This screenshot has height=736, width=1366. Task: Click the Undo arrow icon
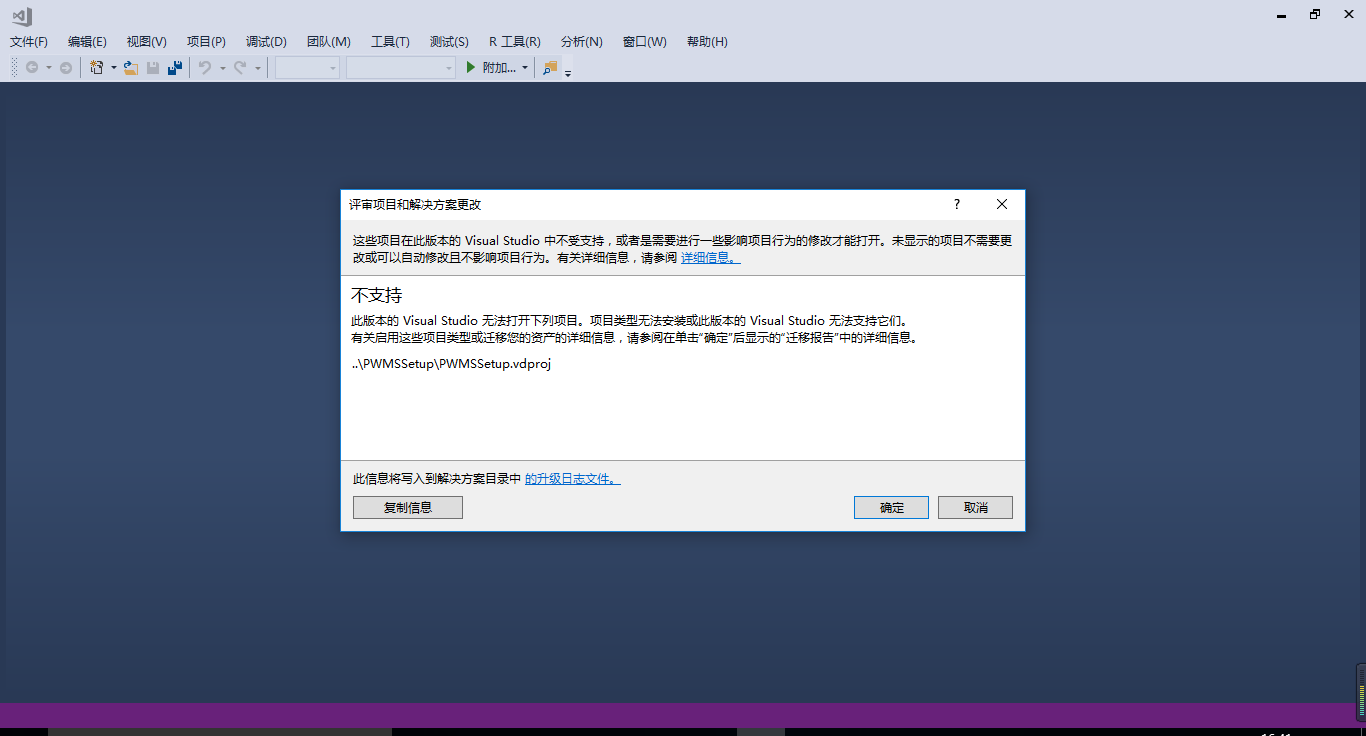(x=205, y=68)
